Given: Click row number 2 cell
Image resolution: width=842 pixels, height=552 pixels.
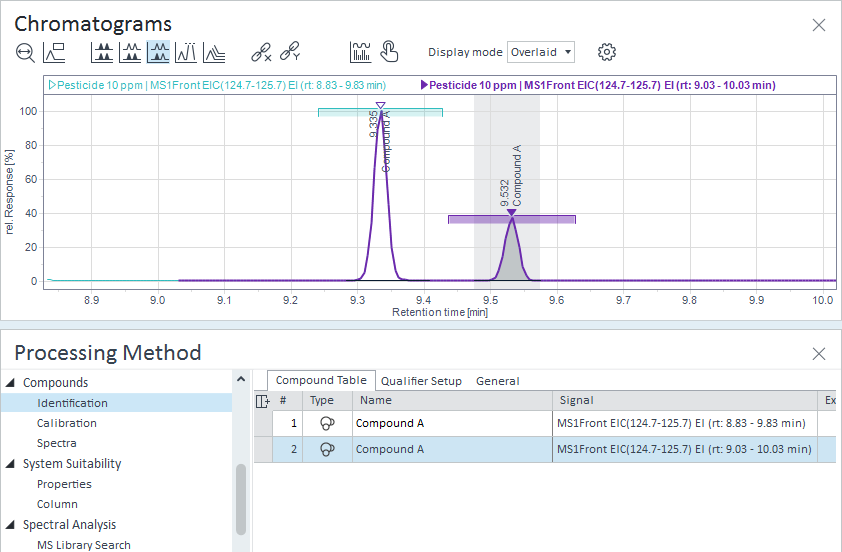Looking at the screenshot, I should 287,449.
